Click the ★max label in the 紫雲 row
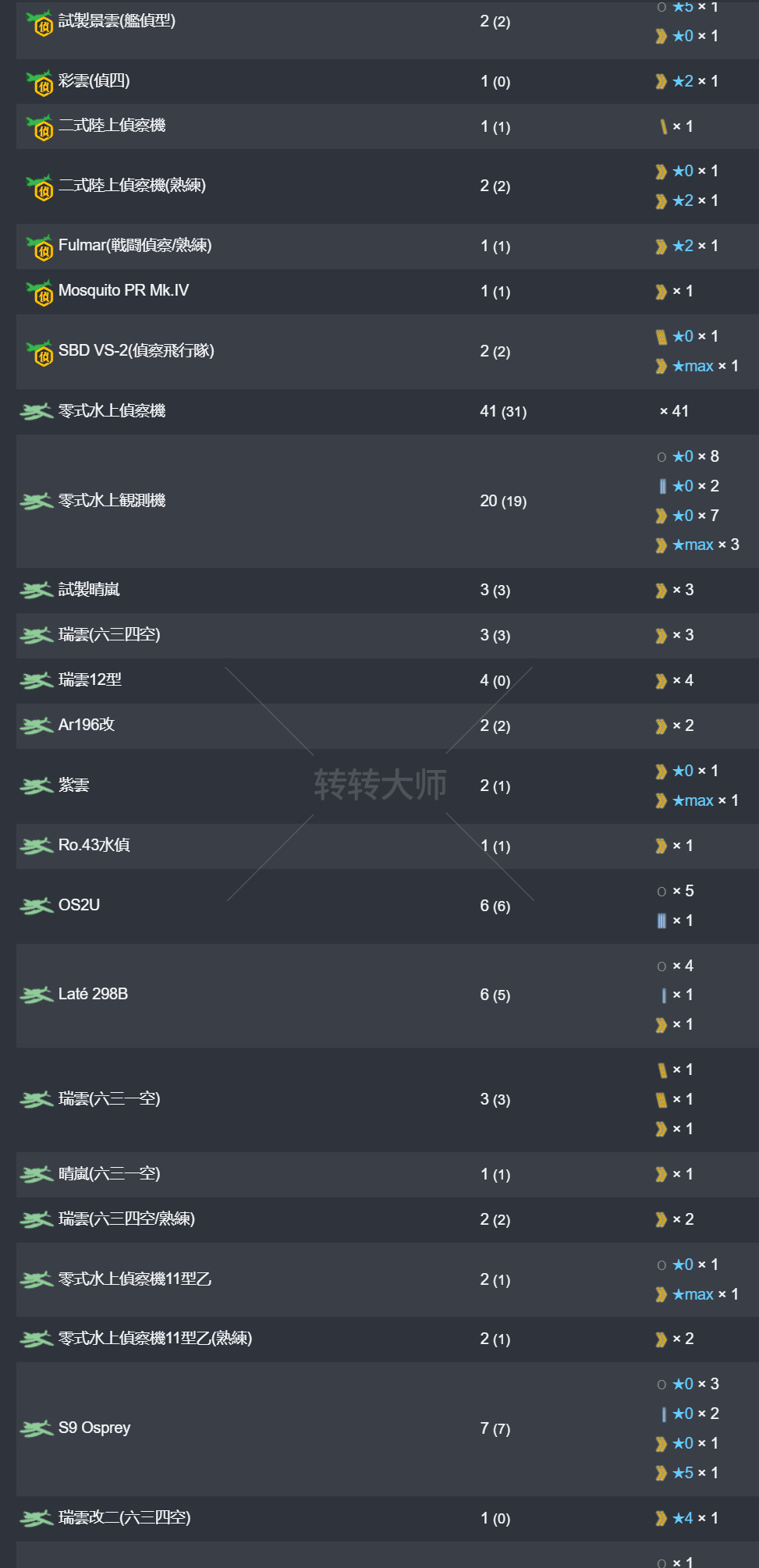The height and width of the screenshot is (1568, 759). coord(693,800)
